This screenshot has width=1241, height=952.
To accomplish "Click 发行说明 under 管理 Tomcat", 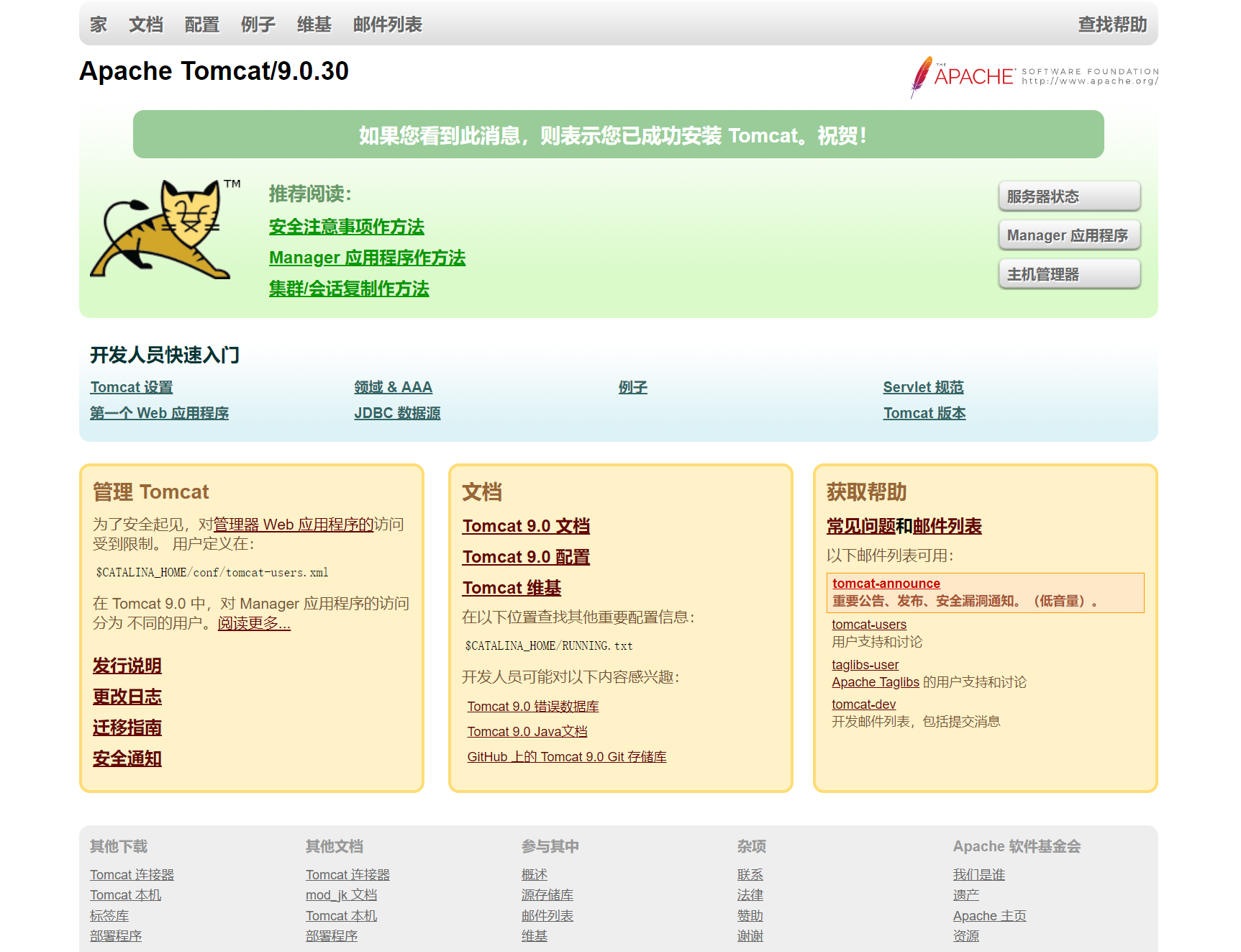I will pos(126,666).
